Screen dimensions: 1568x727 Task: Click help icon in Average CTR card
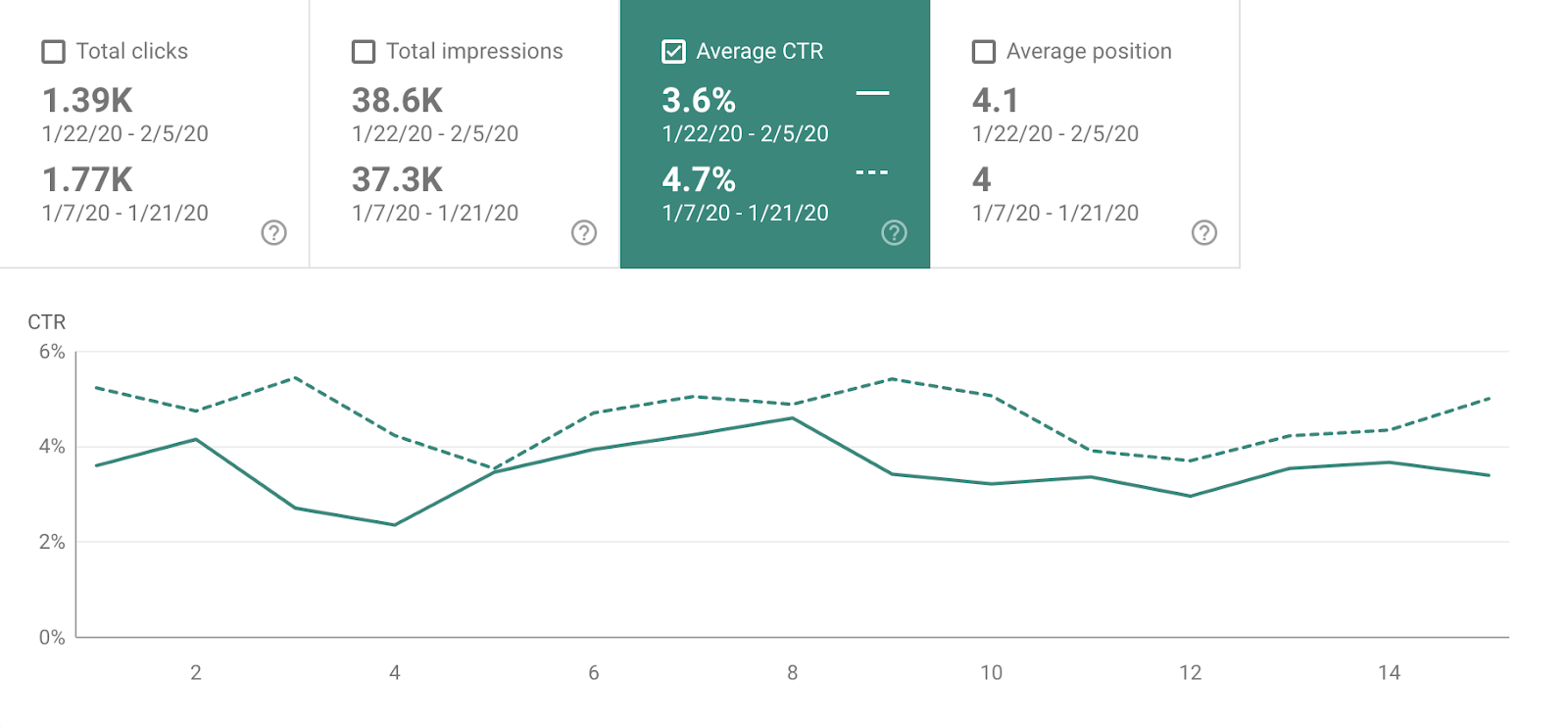coord(894,232)
